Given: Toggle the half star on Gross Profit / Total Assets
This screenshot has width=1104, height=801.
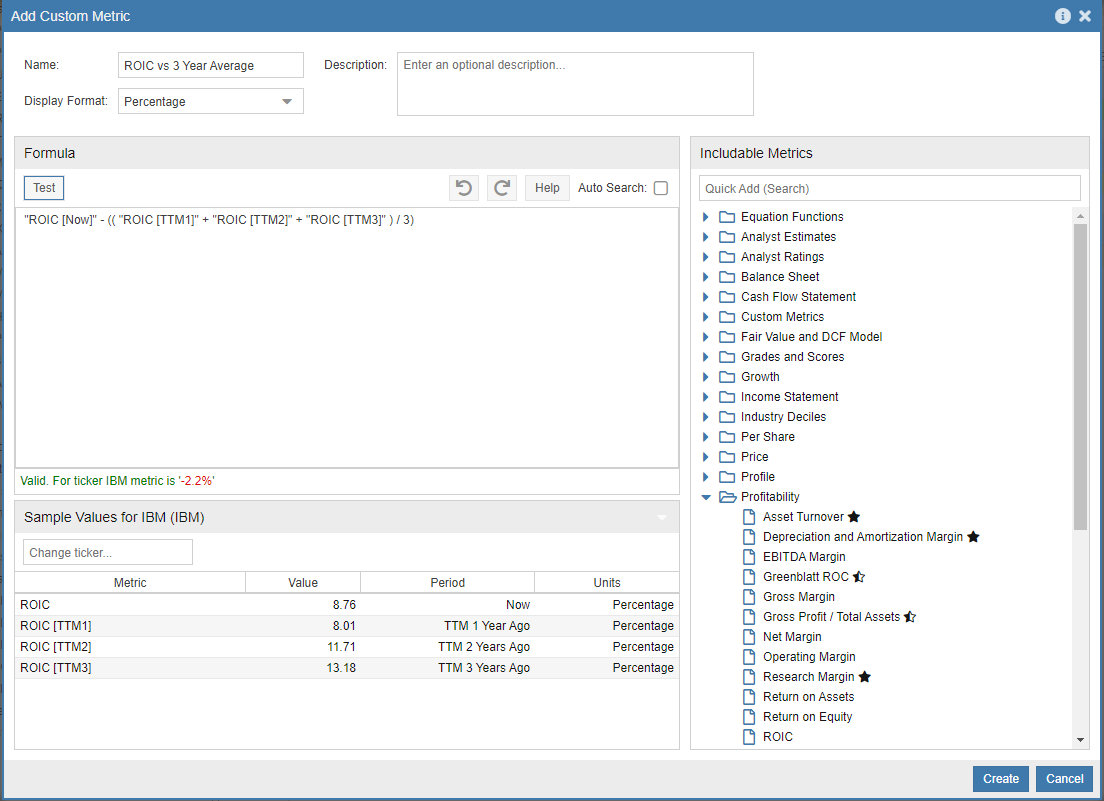Looking at the screenshot, I should [x=908, y=616].
